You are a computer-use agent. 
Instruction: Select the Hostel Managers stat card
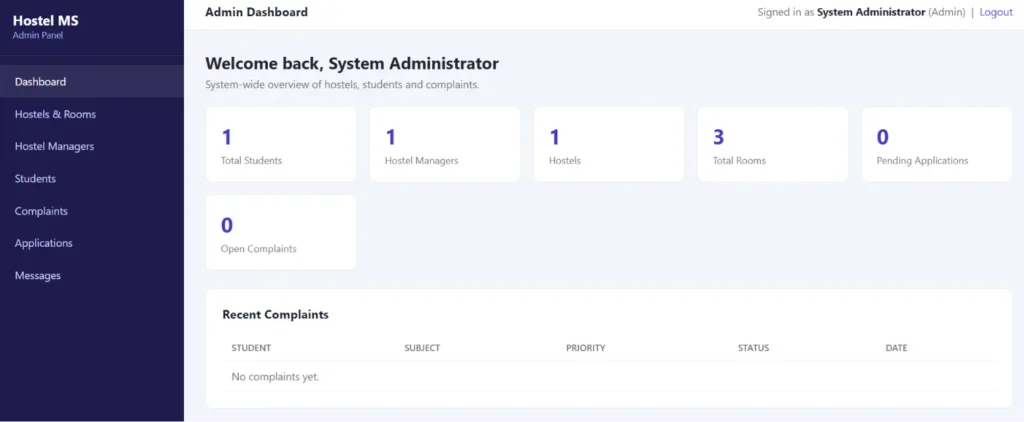point(445,144)
